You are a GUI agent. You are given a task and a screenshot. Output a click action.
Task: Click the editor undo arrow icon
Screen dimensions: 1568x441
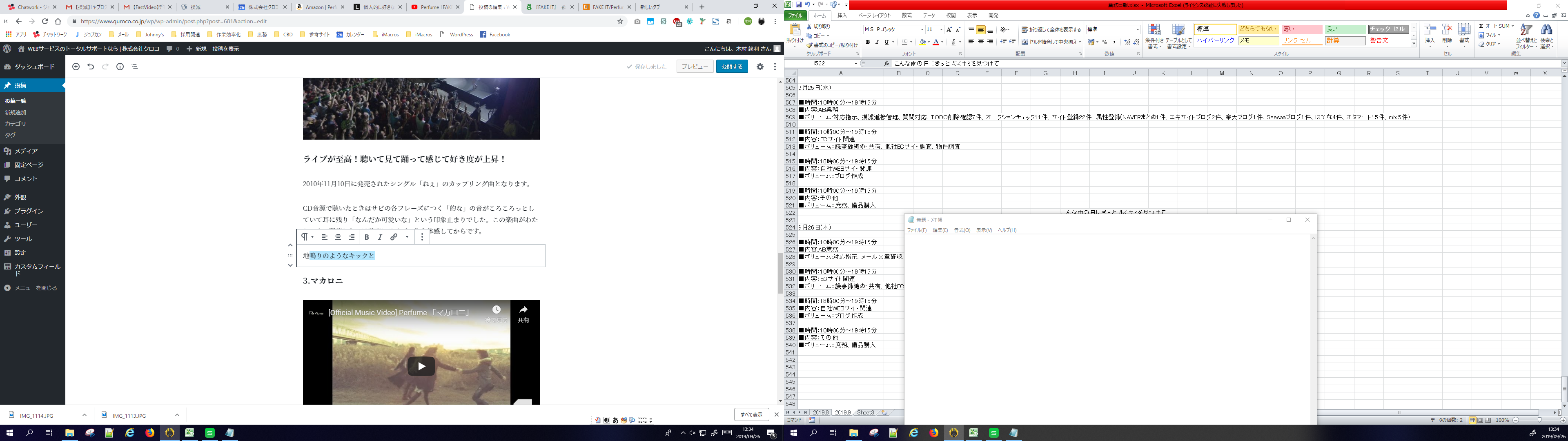91,67
